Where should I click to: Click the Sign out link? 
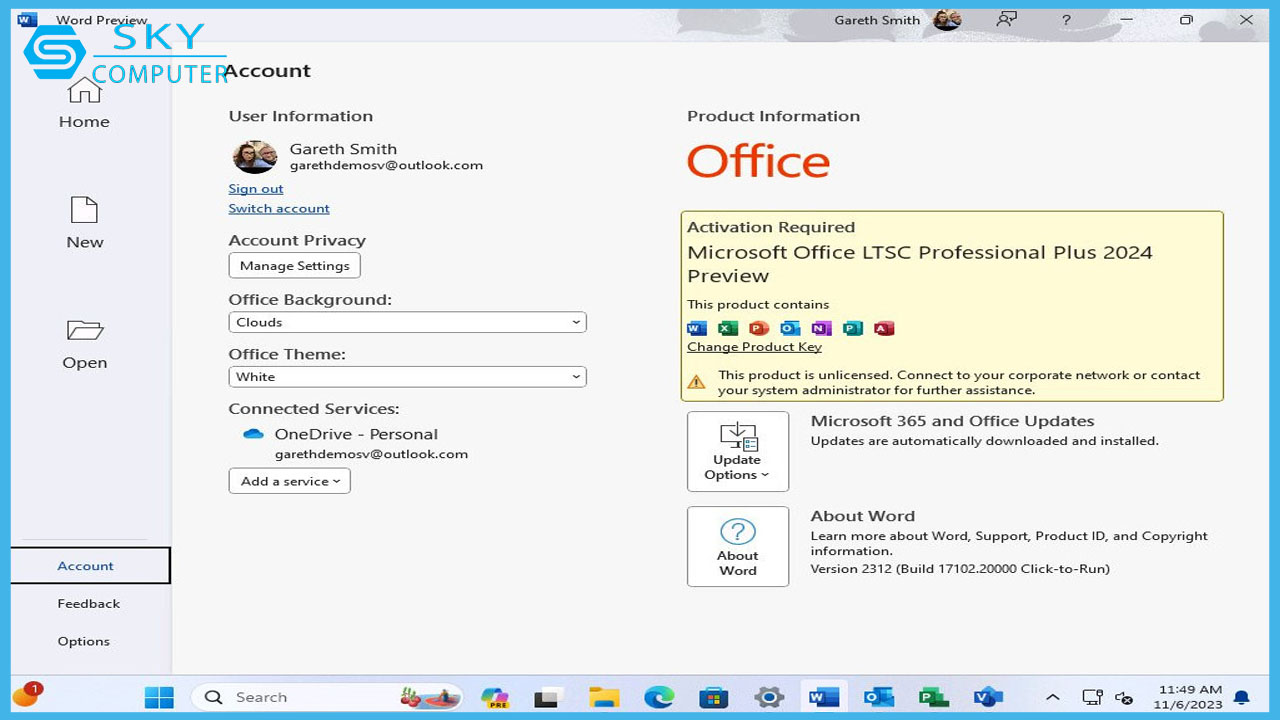(x=256, y=188)
